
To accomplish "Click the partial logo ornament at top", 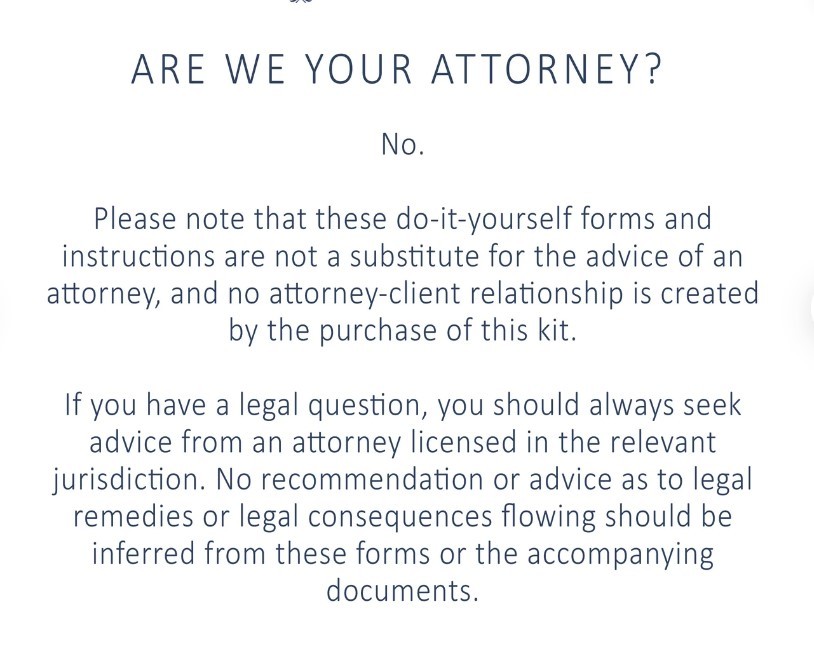I will pos(302,2).
